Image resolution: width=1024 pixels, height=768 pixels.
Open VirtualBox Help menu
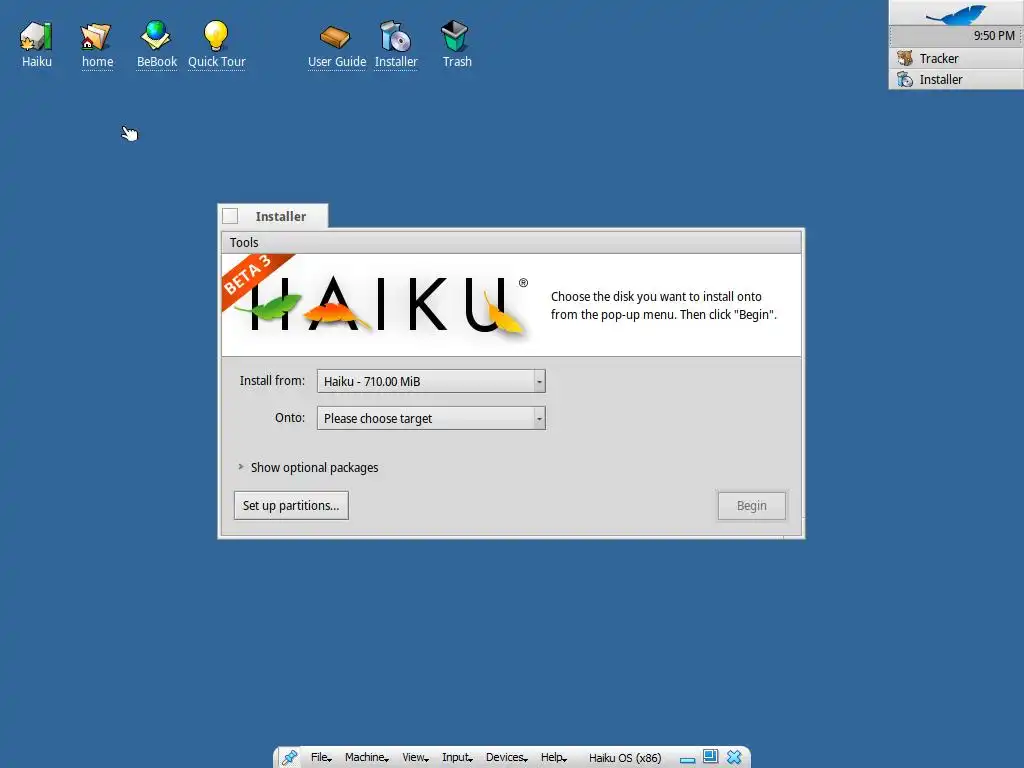(553, 758)
